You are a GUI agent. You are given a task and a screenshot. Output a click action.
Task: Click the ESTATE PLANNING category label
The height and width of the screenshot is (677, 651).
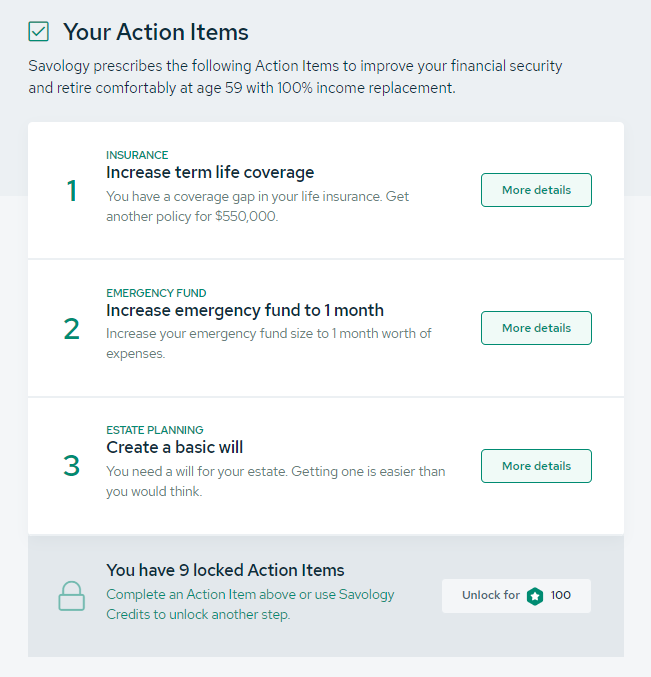155,431
